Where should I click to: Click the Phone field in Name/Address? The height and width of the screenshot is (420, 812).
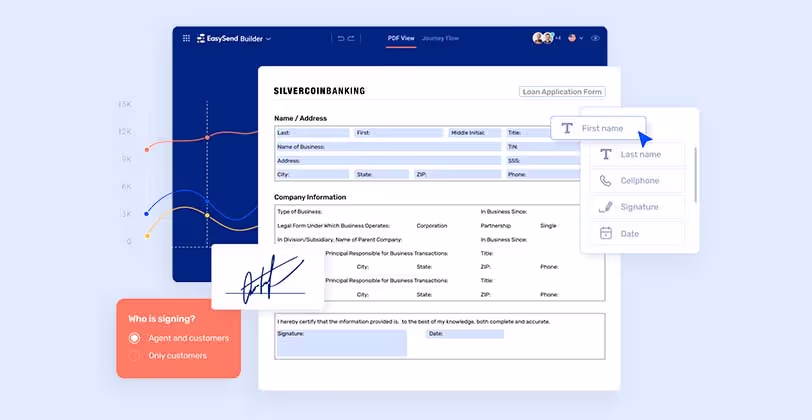coord(543,175)
